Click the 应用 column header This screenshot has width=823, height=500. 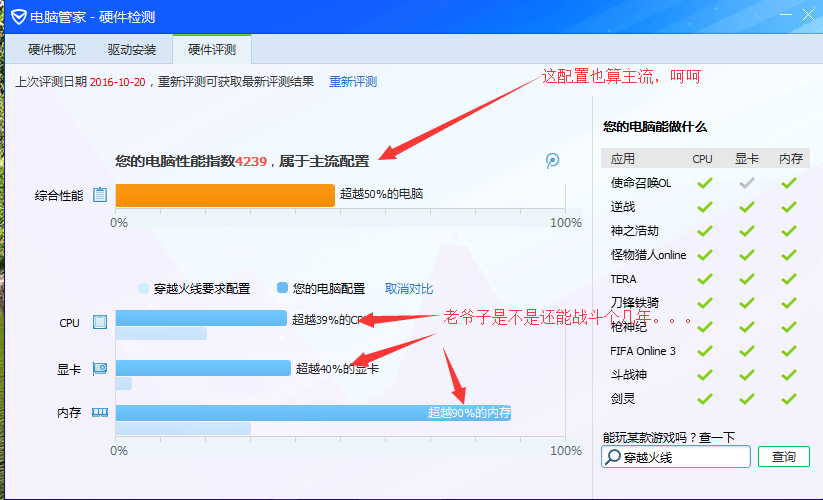tap(623, 158)
